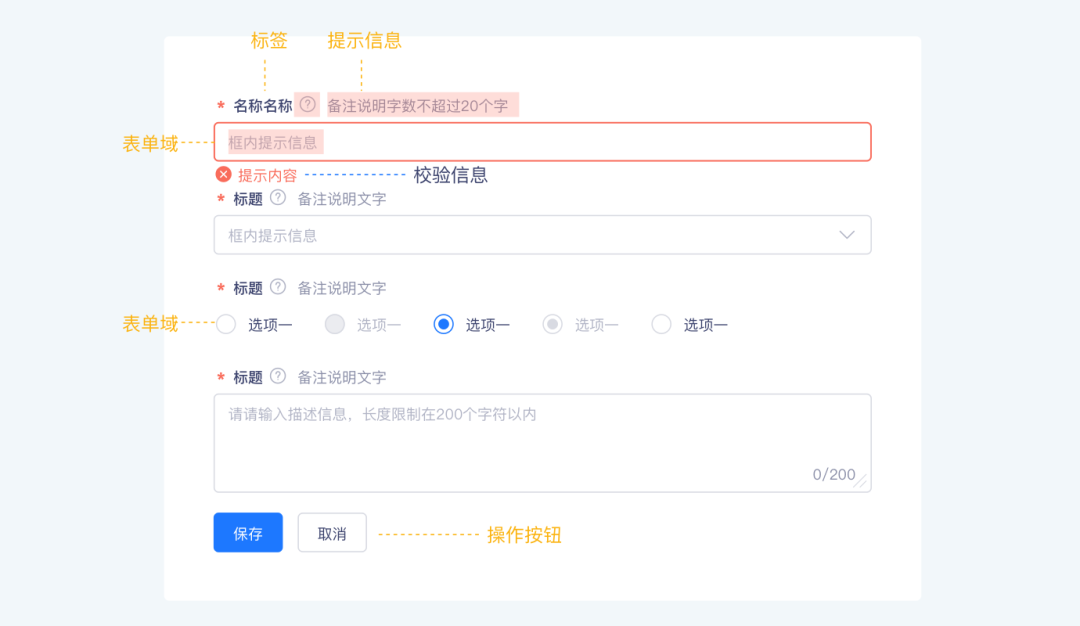Click the blue selected 选项一 radio button

coord(444,324)
